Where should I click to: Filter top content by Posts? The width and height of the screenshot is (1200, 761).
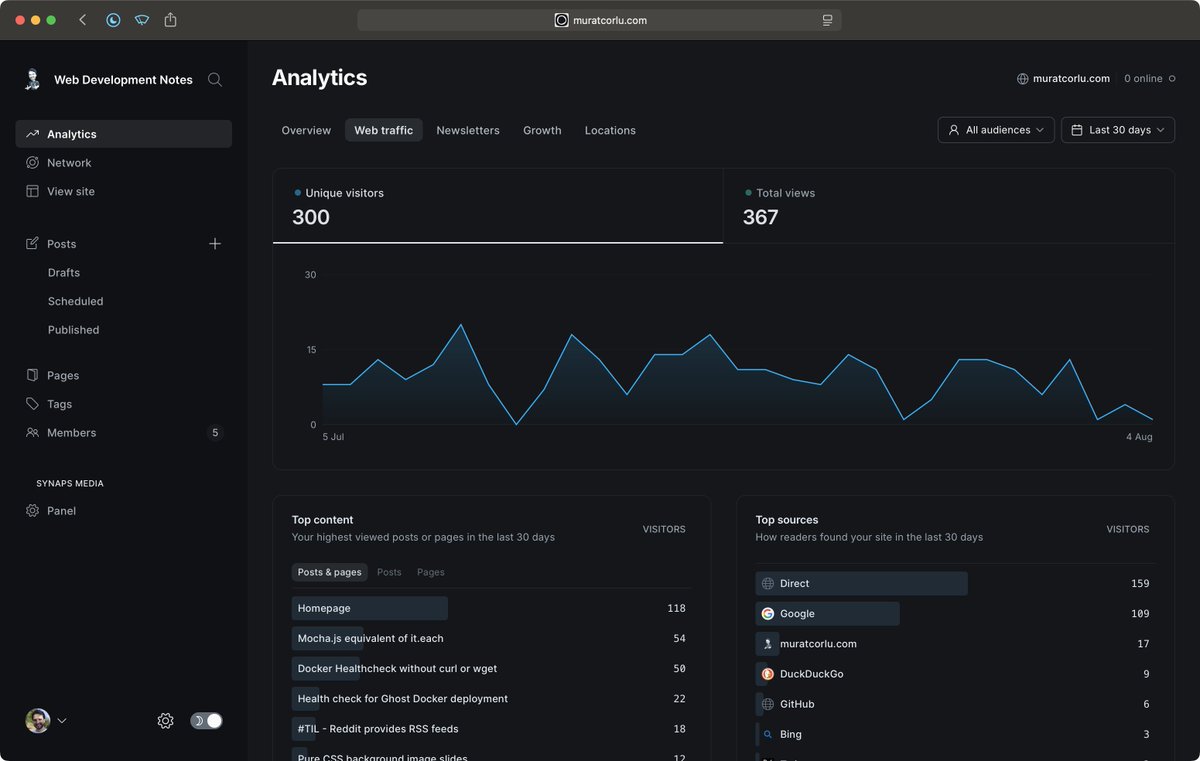(x=389, y=573)
